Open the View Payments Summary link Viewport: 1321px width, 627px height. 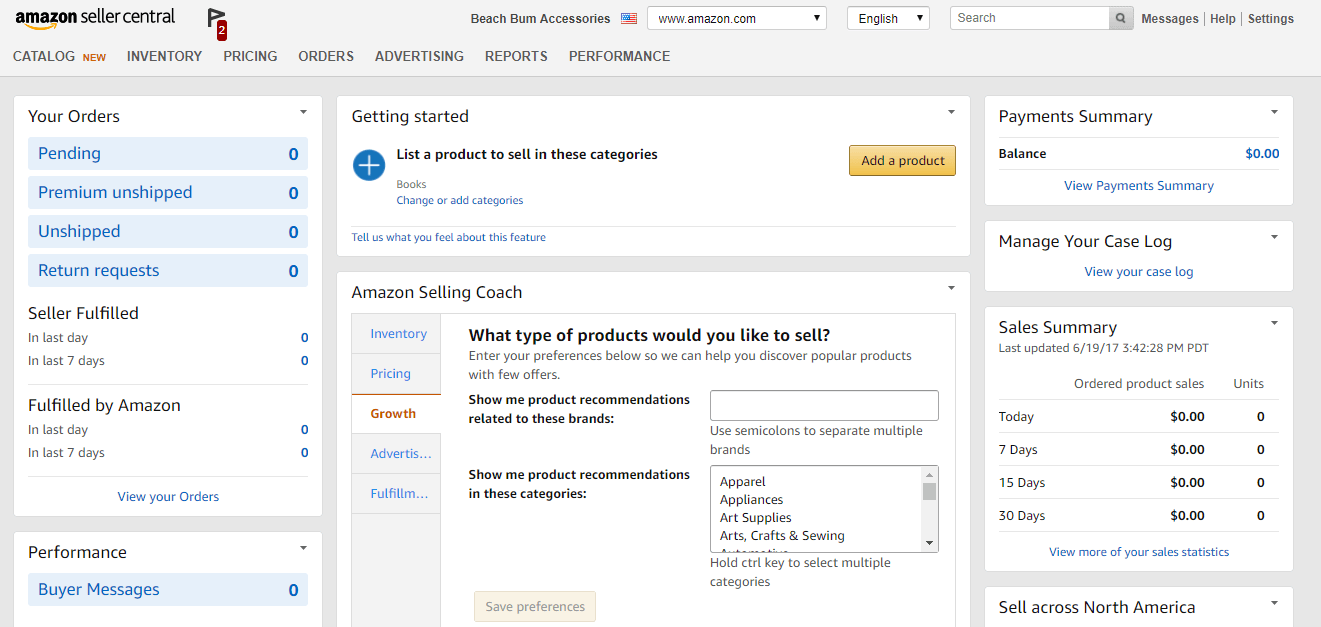pyautogui.click(x=1138, y=185)
